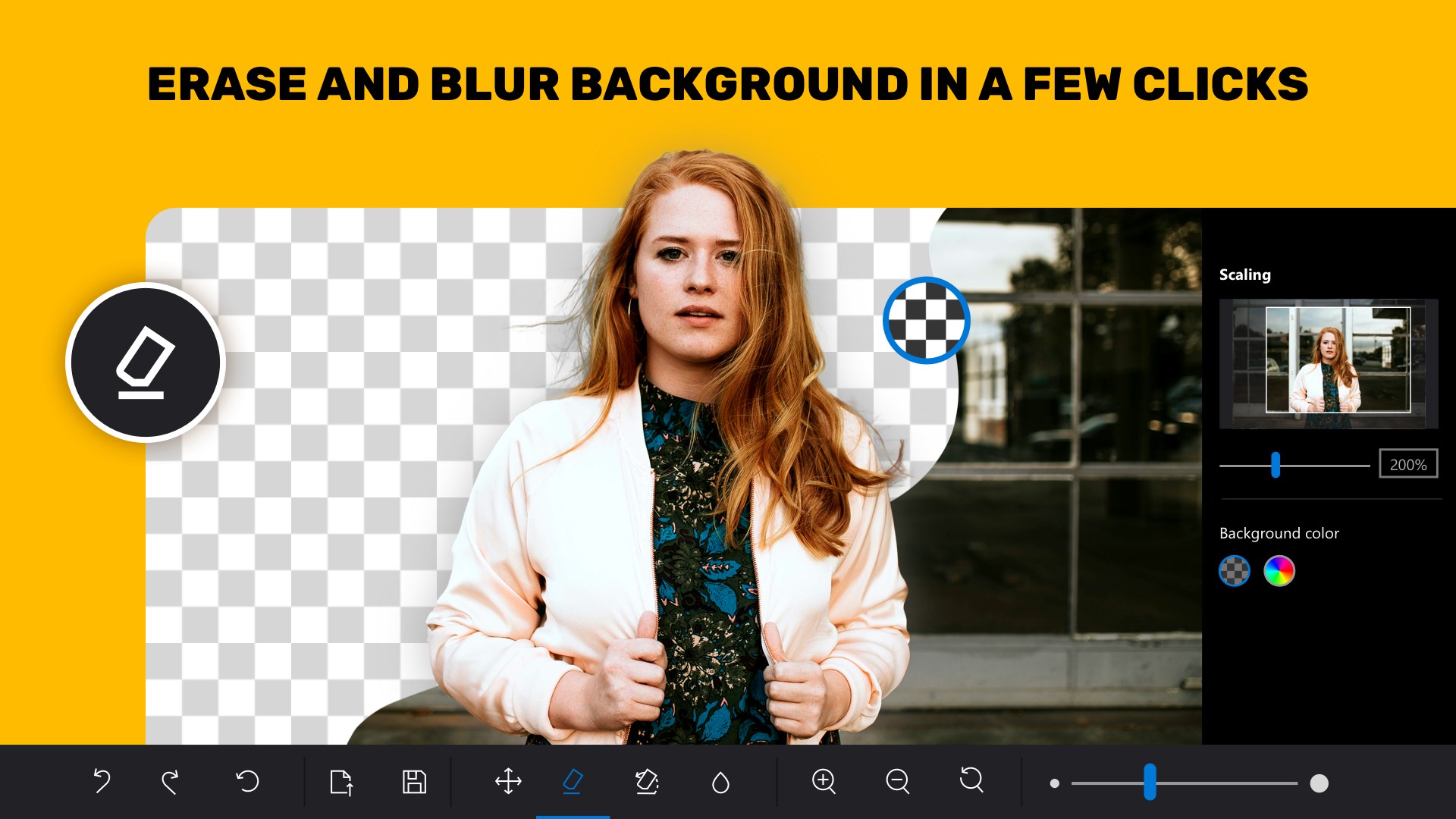The width and height of the screenshot is (1456, 819).
Task: Select the Move tool
Action: pos(510,781)
